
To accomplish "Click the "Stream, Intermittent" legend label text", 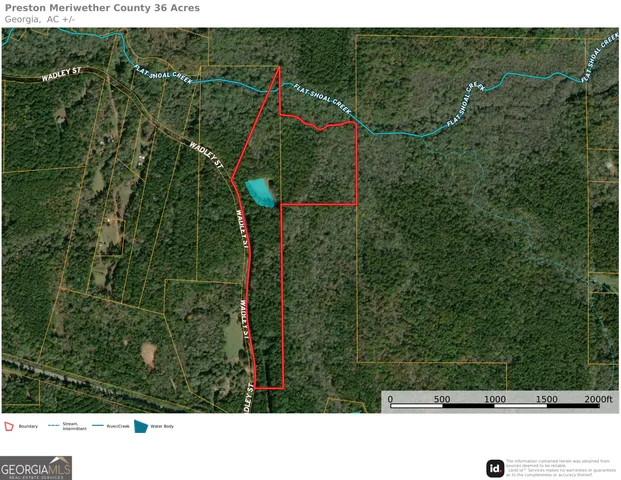I will [x=76, y=426].
